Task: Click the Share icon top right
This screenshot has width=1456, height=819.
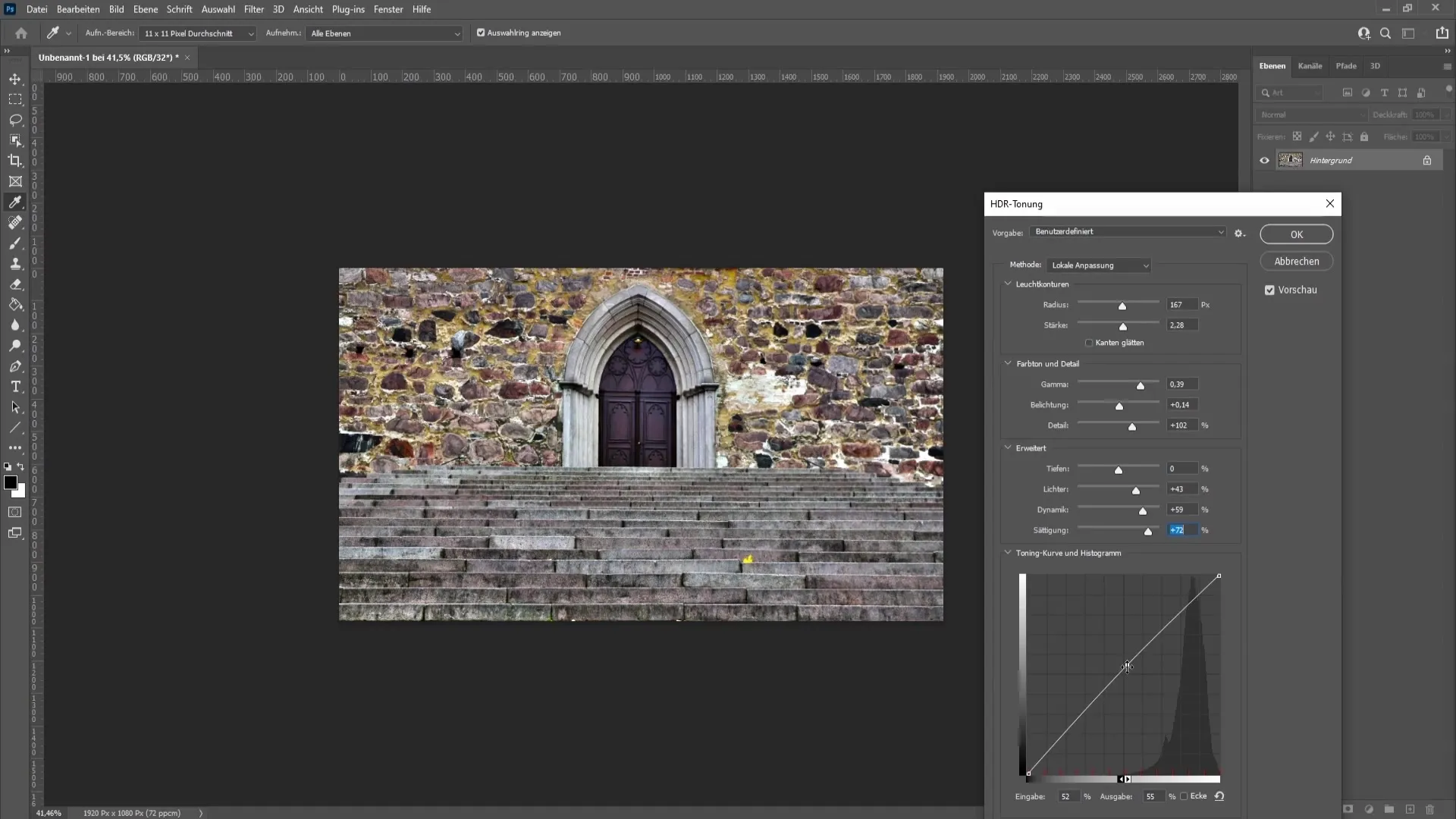Action: pyautogui.click(x=1442, y=33)
